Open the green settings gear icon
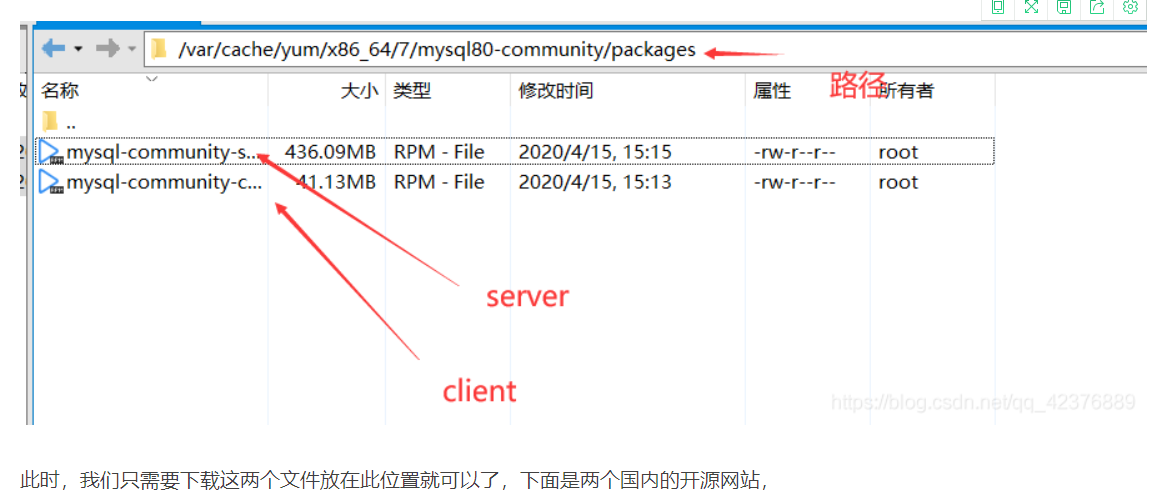Viewport: 1160px width, 493px height. (1130, 7)
